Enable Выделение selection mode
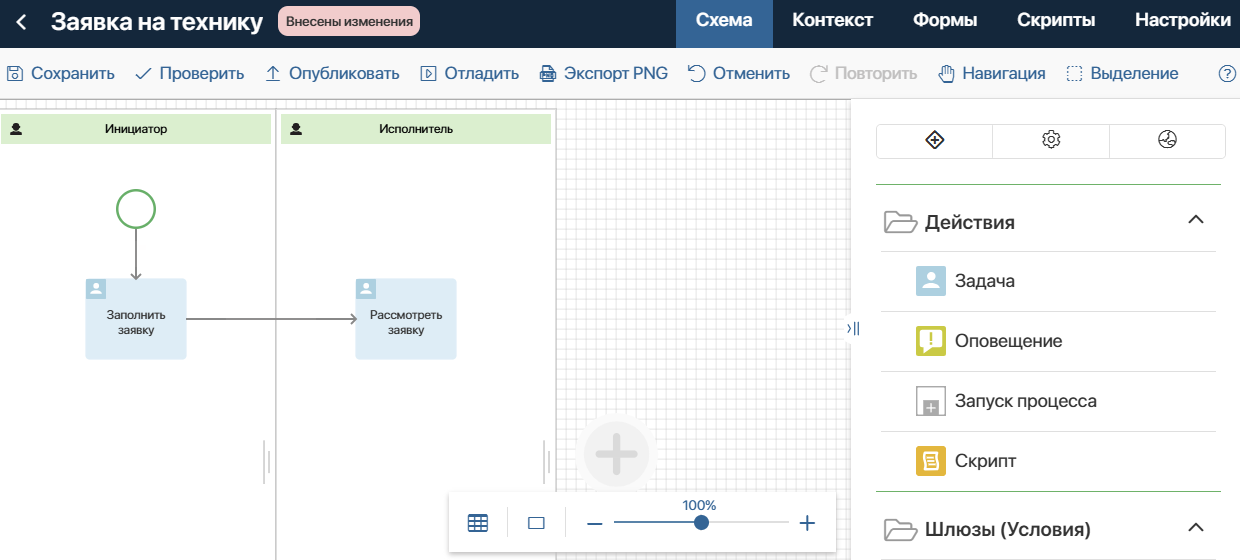 point(1122,73)
